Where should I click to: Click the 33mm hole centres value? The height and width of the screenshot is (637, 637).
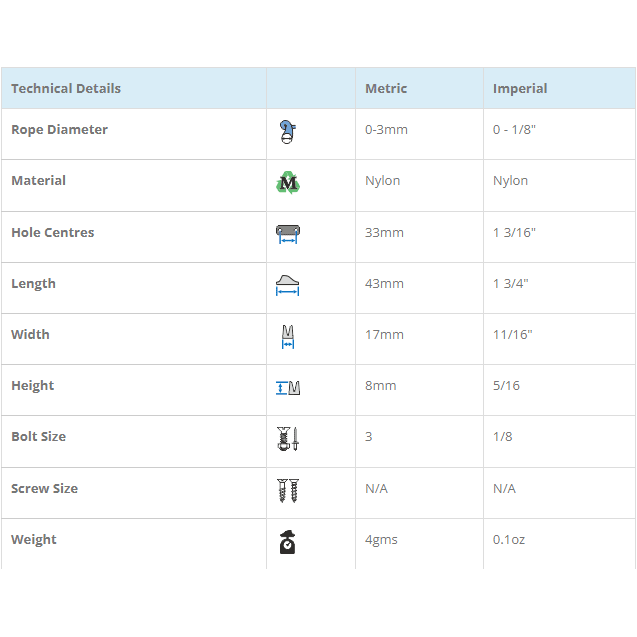tap(384, 233)
